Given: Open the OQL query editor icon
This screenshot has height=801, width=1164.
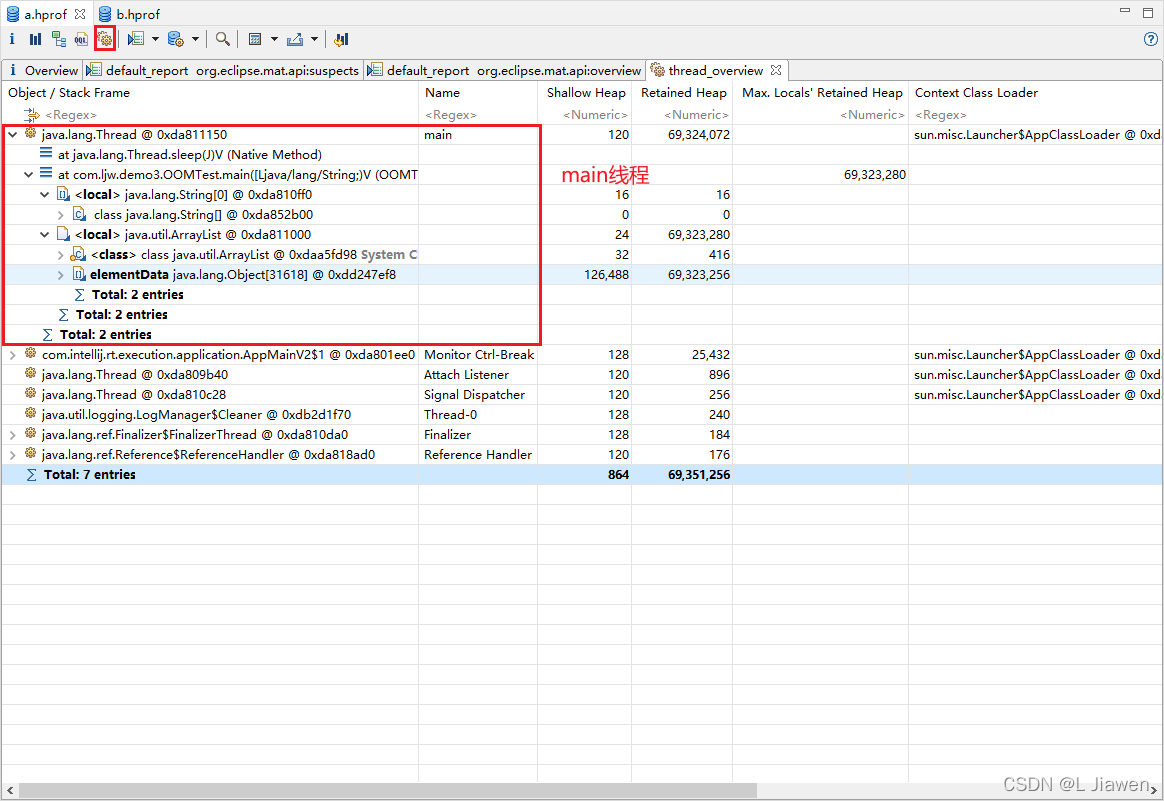Looking at the screenshot, I should (x=81, y=39).
